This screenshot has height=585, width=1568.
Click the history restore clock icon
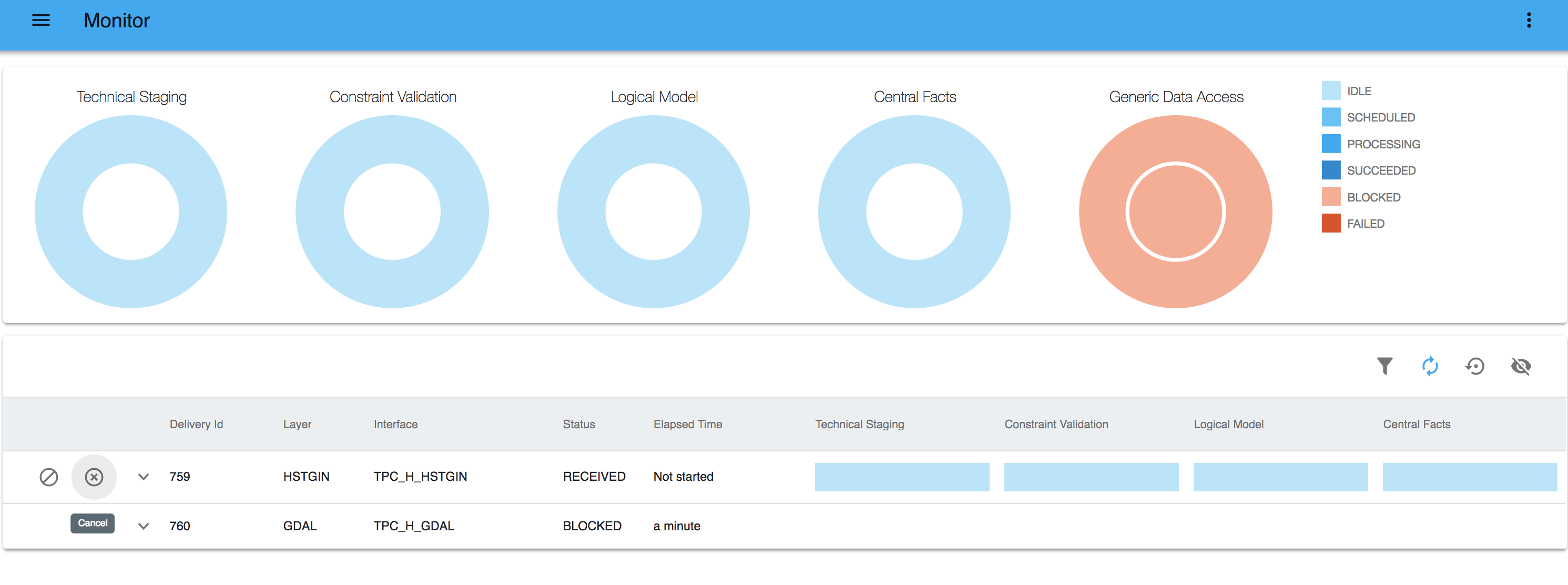[x=1475, y=366]
